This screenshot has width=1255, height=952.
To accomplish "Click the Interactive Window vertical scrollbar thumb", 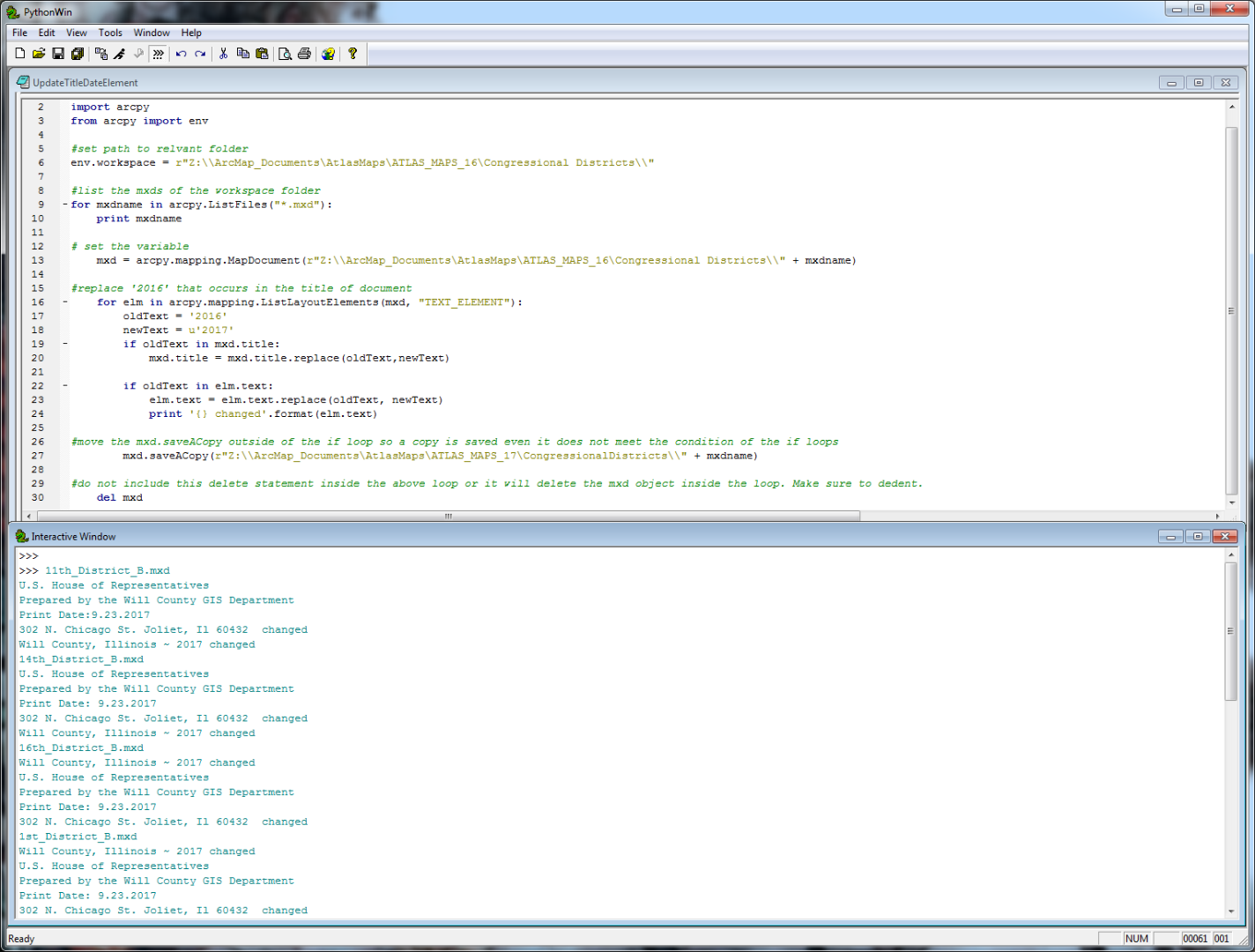I will click(1230, 631).
